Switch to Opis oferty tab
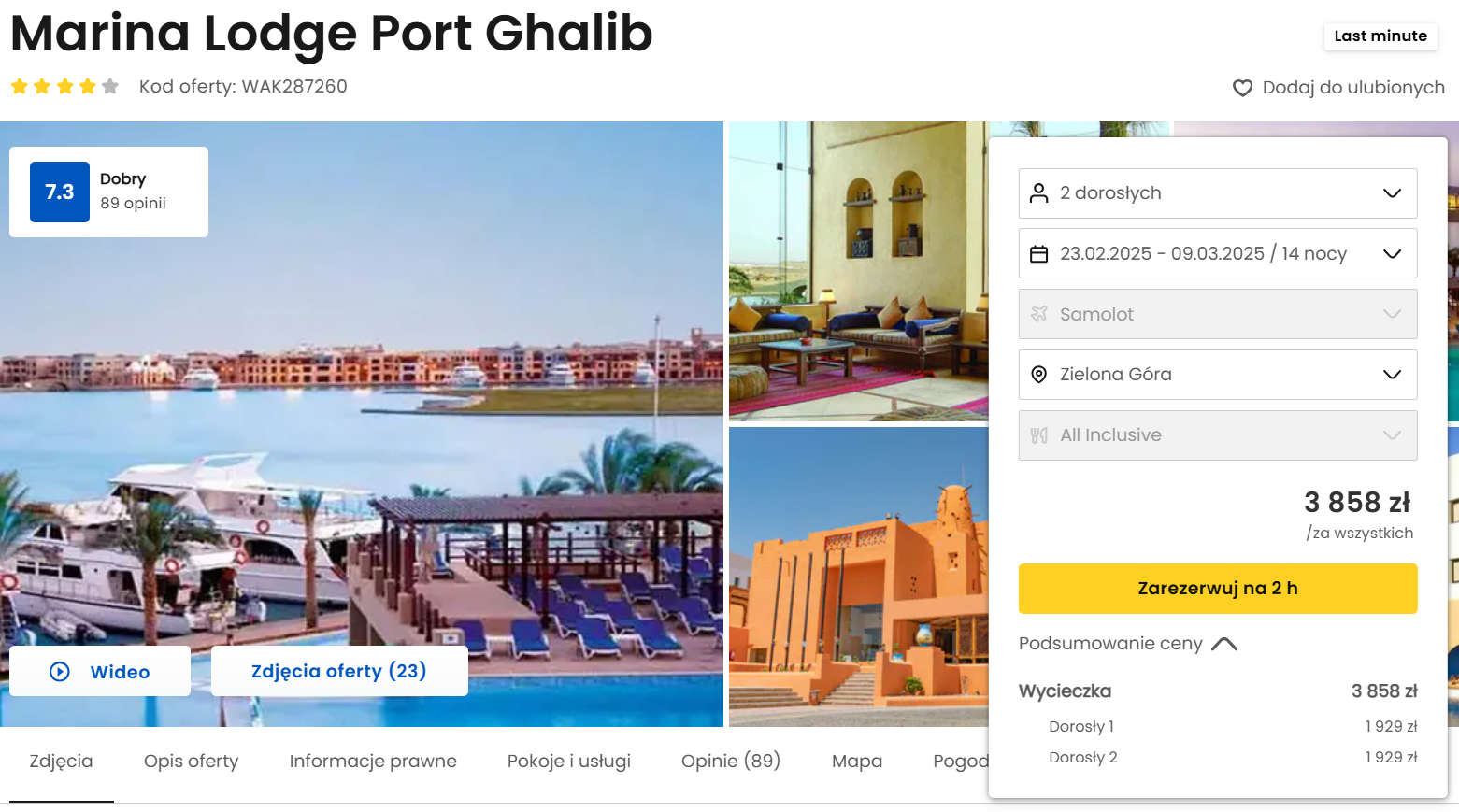This screenshot has height=812, width=1459. click(191, 762)
